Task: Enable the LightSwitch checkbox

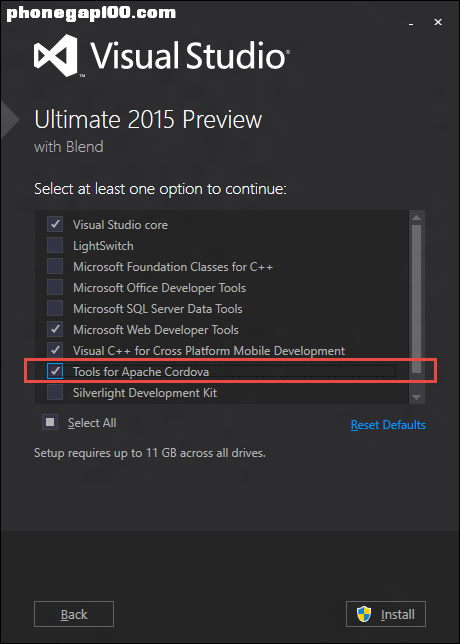Action: point(55,246)
